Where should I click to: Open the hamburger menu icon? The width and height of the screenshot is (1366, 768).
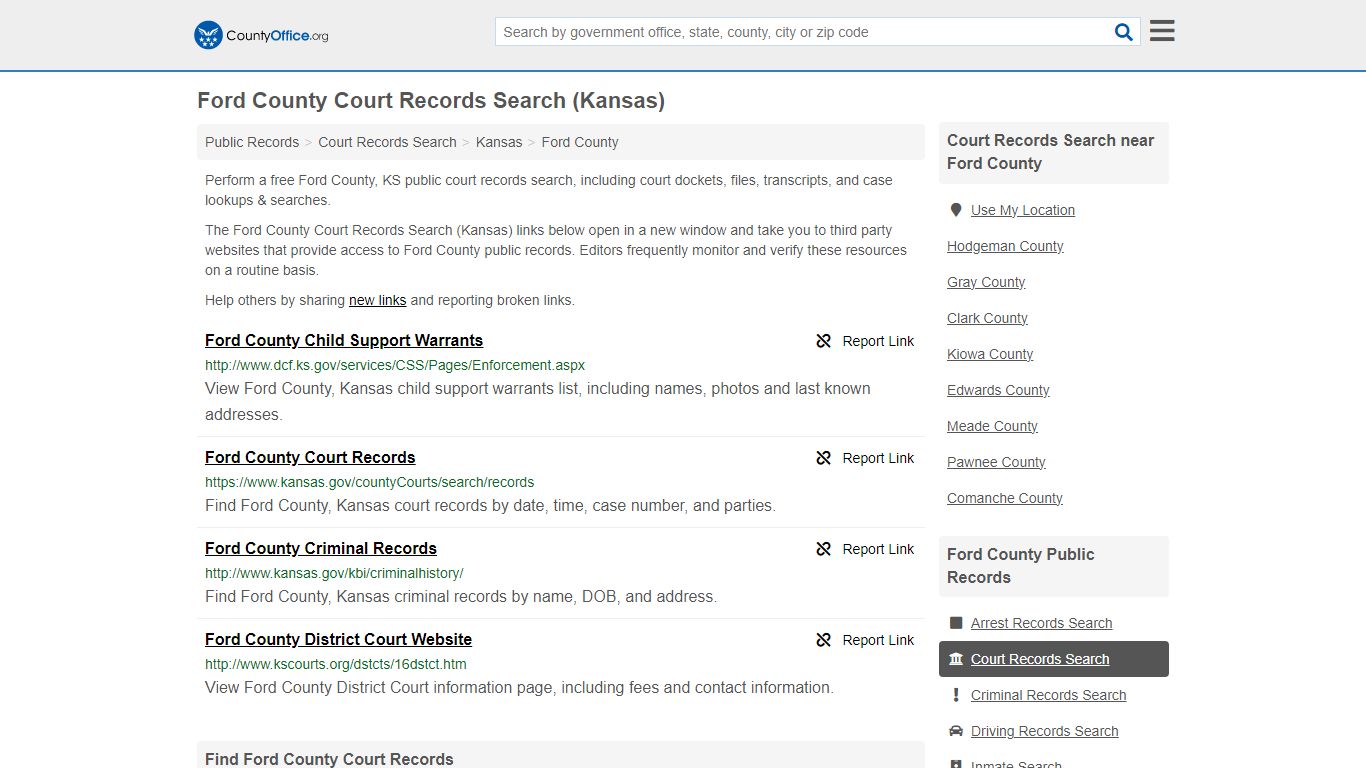(x=1162, y=31)
